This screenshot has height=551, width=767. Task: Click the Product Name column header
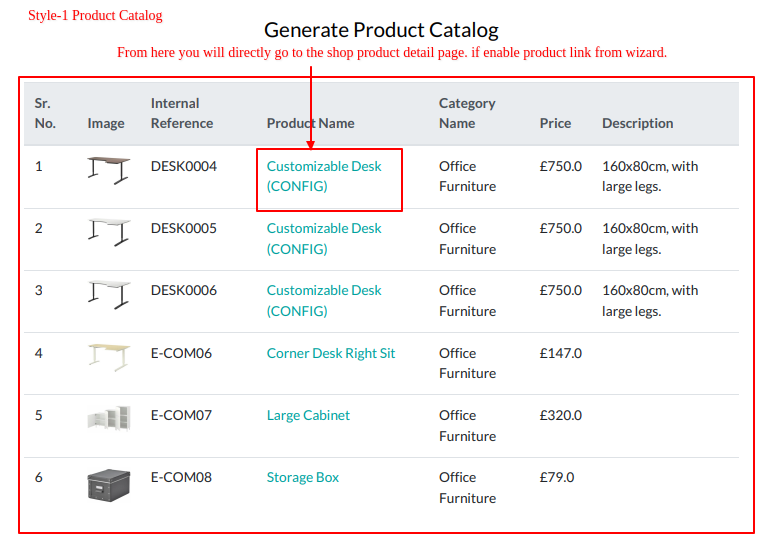point(311,123)
